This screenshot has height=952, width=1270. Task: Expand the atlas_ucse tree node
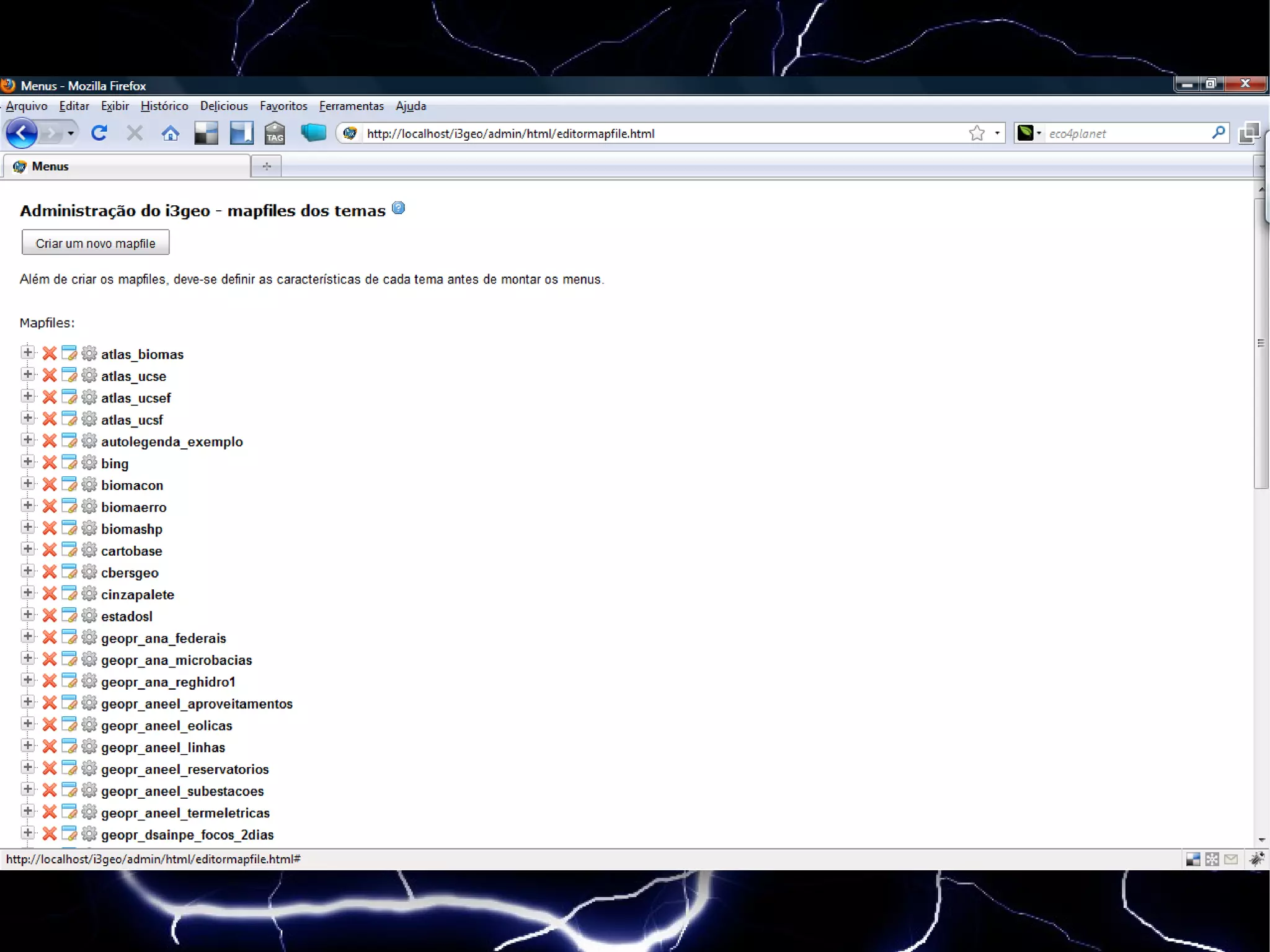point(27,375)
